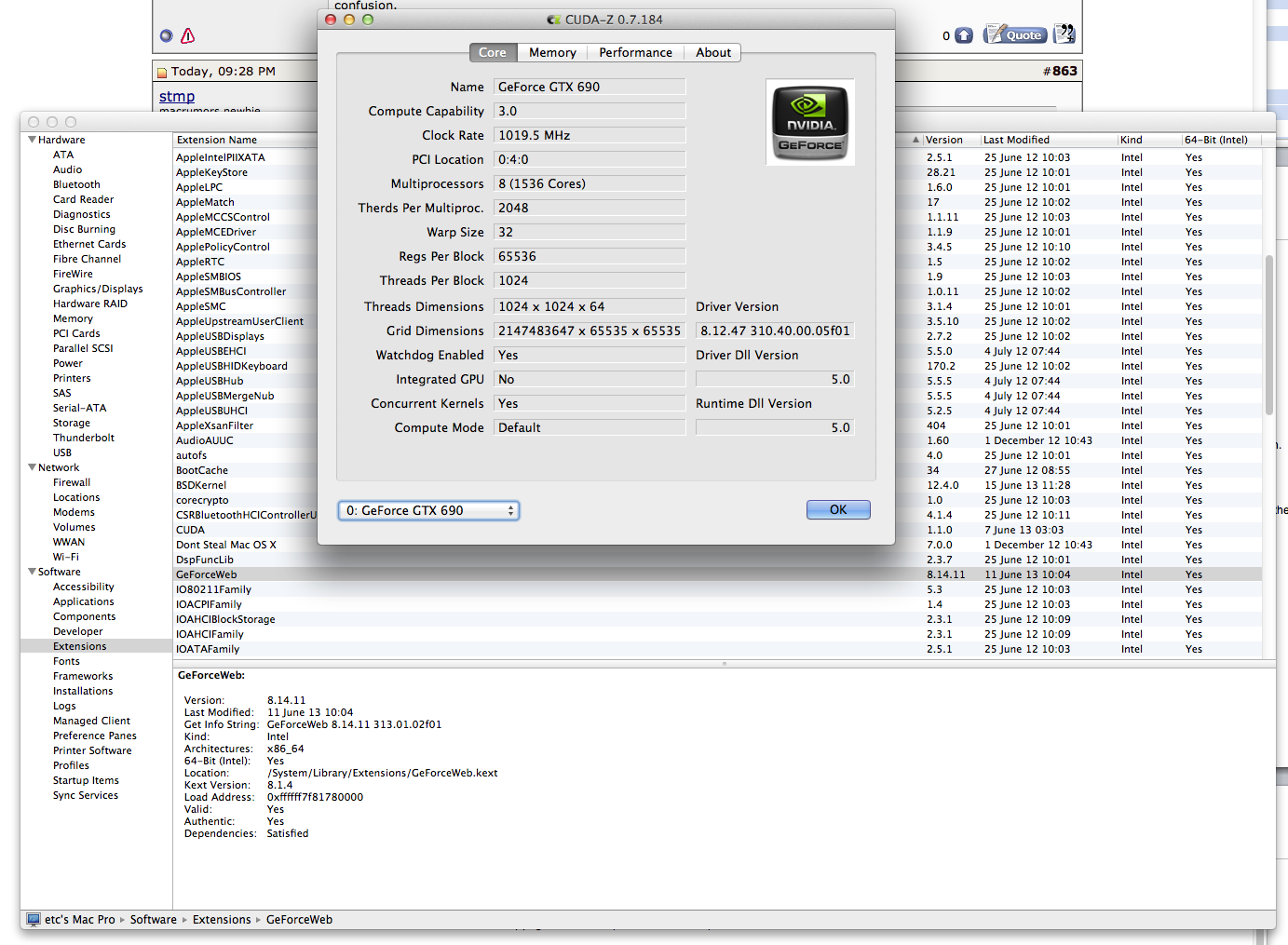This screenshot has height=945, width=1288.
Task: Select Wi-Fi under Network
Action: point(66,557)
